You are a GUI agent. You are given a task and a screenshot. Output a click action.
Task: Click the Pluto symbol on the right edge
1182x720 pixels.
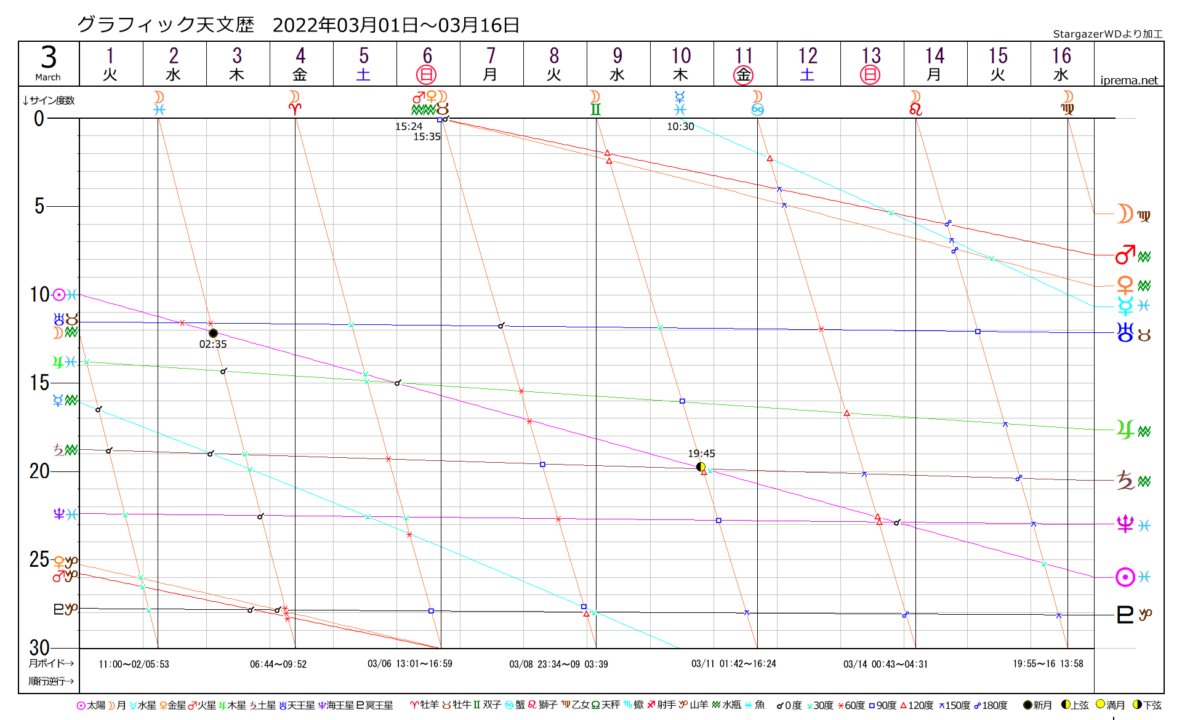click(1125, 614)
